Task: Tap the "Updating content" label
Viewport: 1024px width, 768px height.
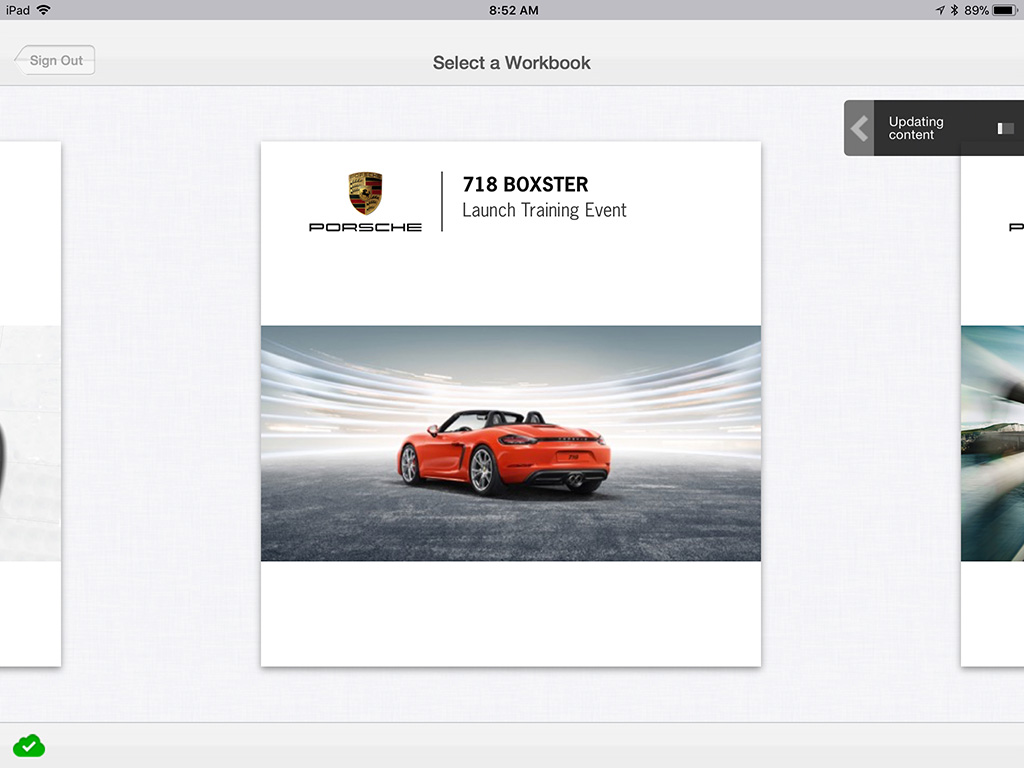Action: (x=916, y=128)
